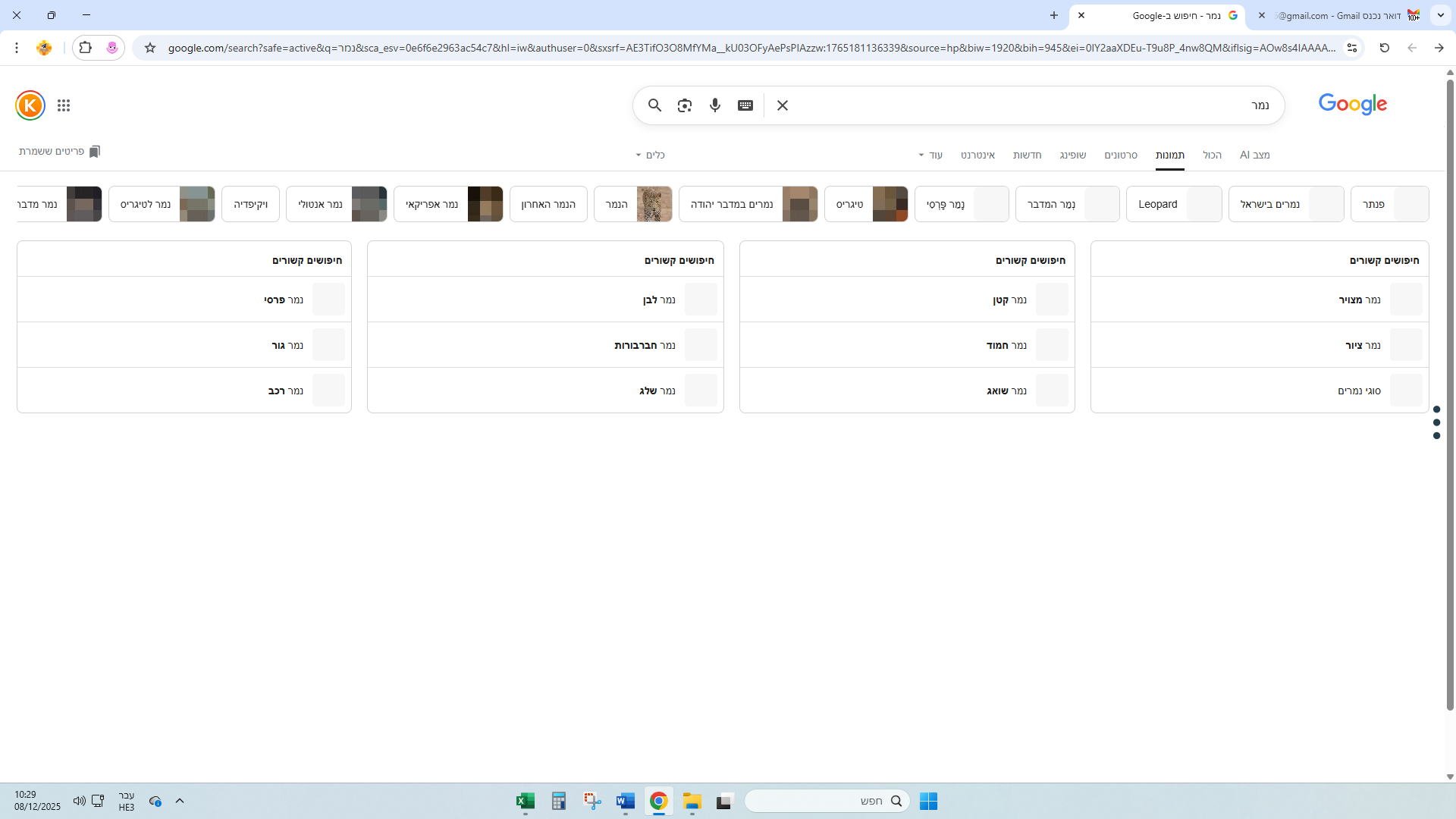Image resolution: width=1456 pixels, height=819 pixels.
Task: Expand the tab search chevron
Action: click(1440, 15)
